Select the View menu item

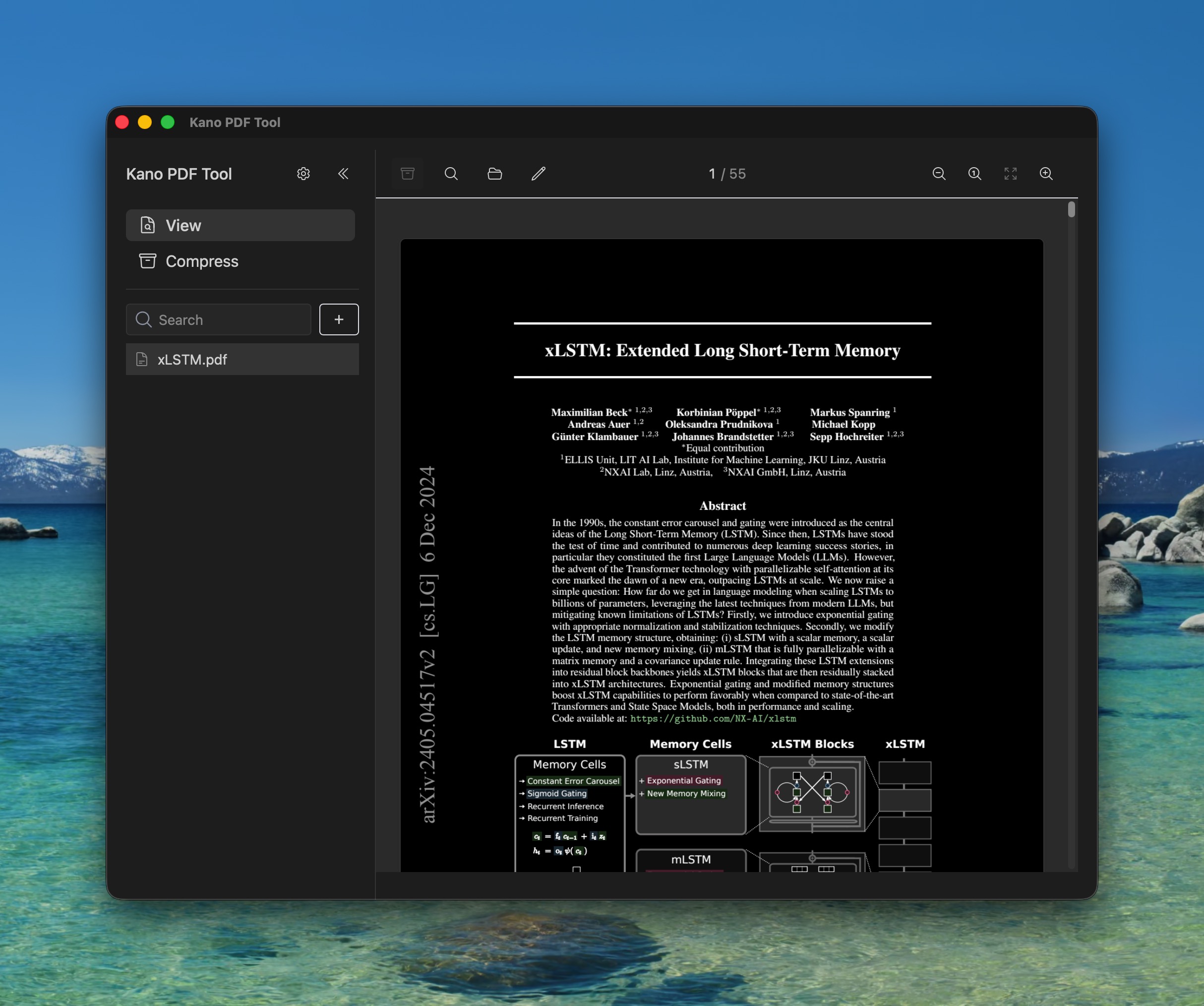pos(240,225)
